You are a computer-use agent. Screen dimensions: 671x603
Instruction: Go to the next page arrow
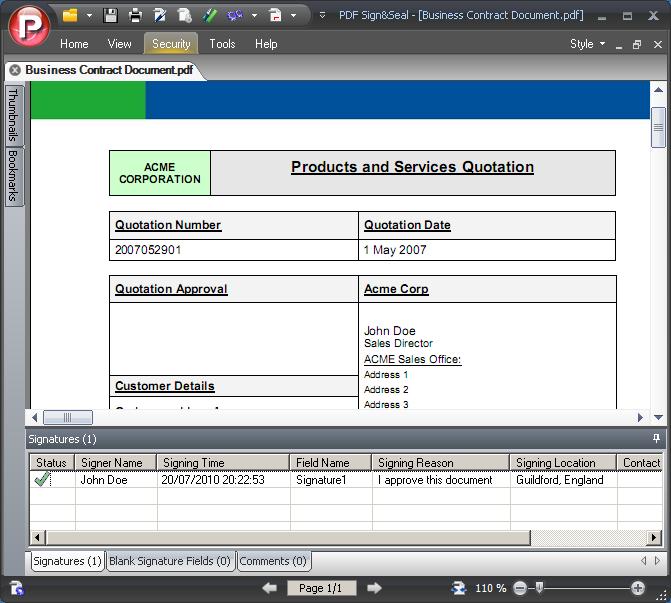tap(374, 588)
